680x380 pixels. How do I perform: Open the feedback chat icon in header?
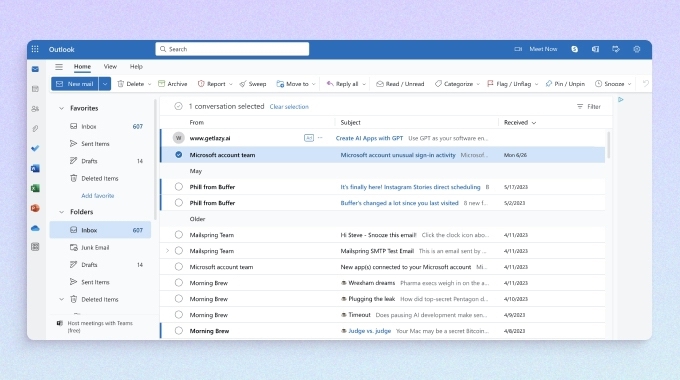pos(616,49)
